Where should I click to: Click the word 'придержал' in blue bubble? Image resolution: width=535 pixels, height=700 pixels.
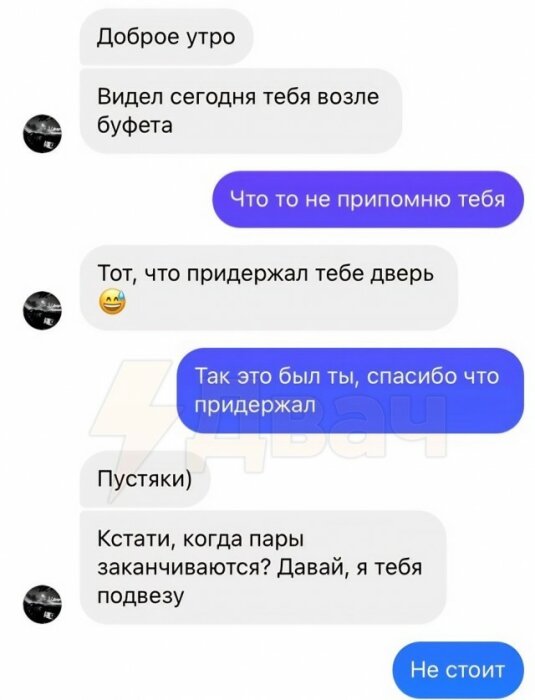(255, 405)
